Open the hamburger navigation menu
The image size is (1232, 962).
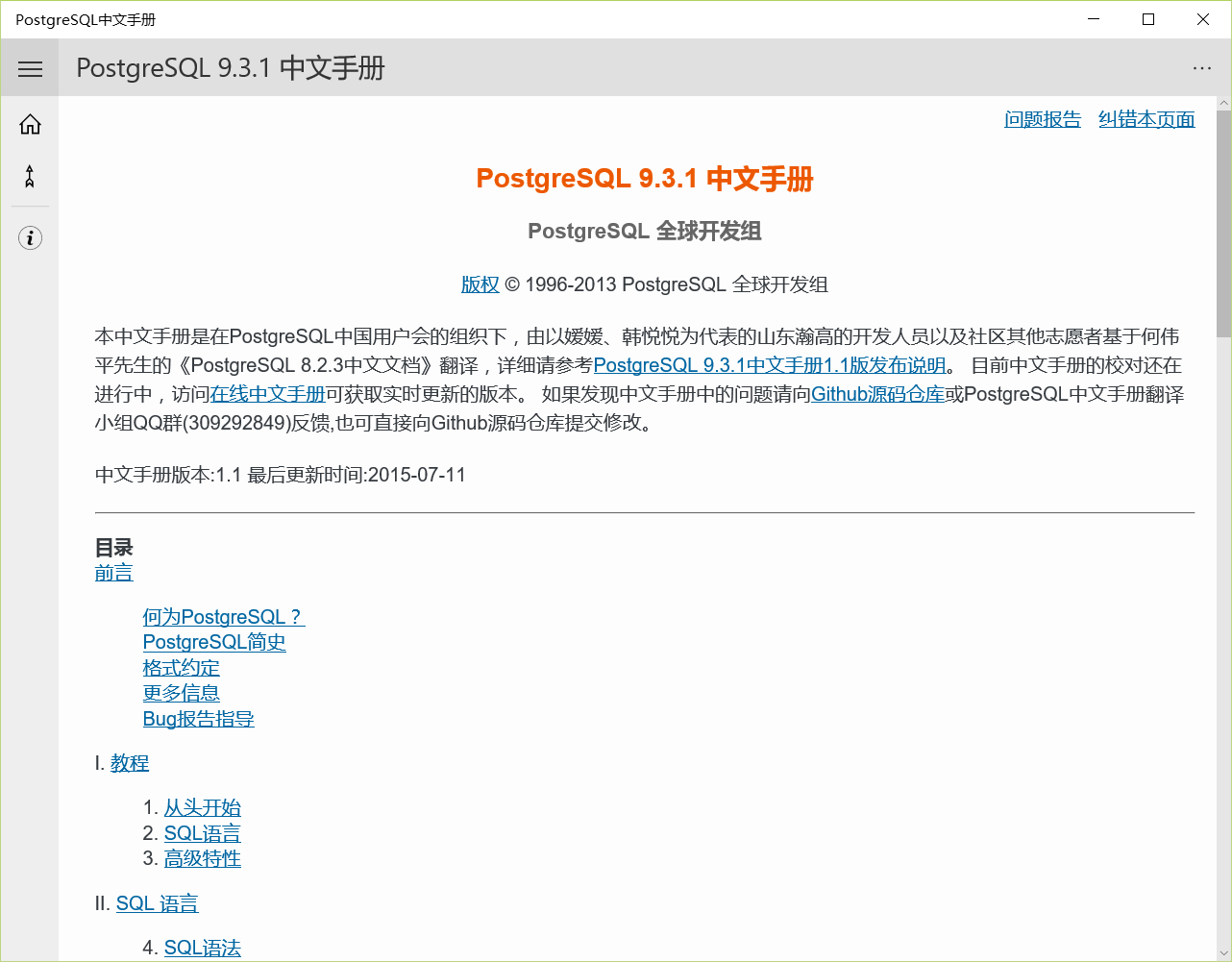pos(30,68)
